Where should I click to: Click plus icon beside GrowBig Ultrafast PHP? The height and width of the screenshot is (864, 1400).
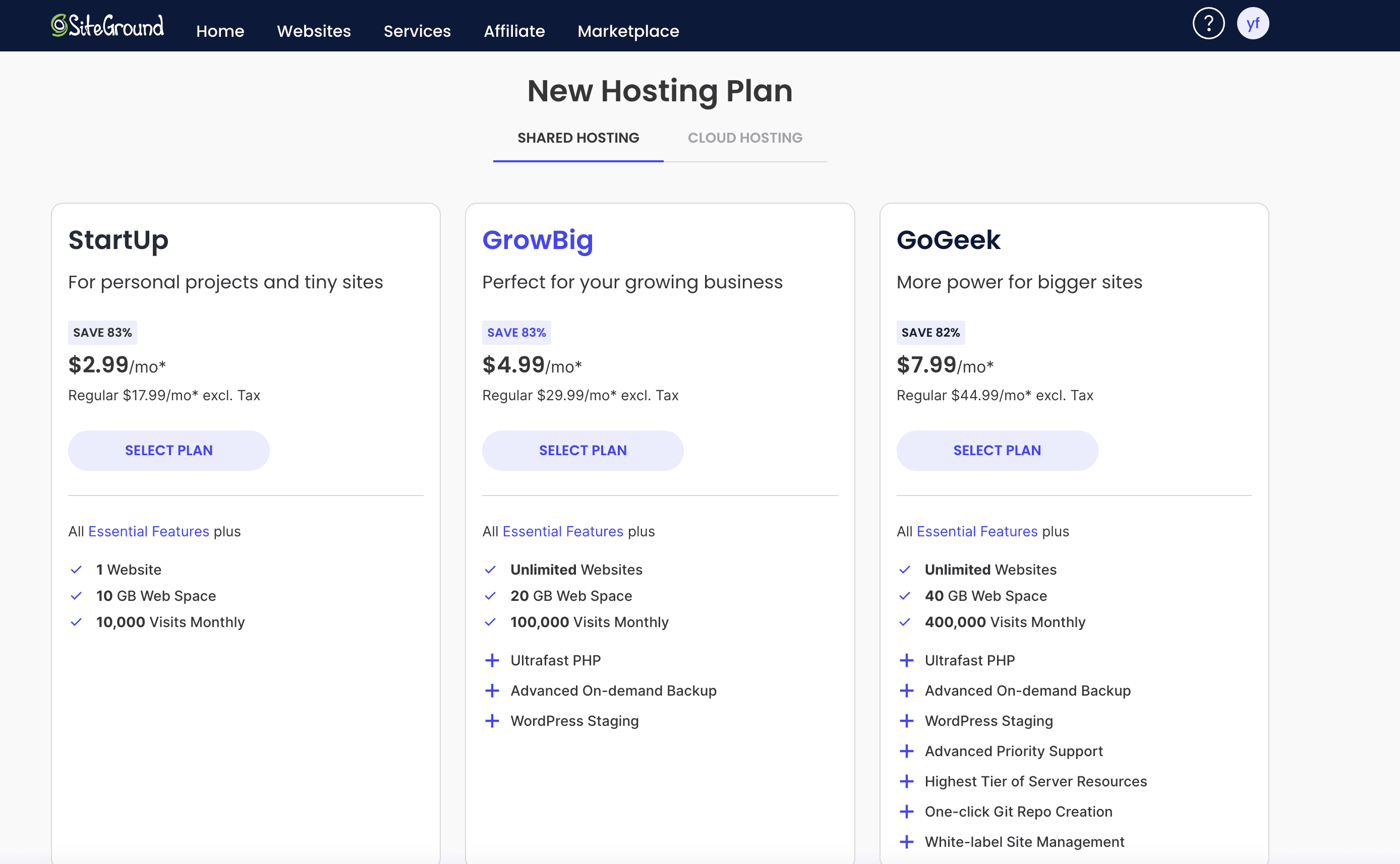(492, 660)
